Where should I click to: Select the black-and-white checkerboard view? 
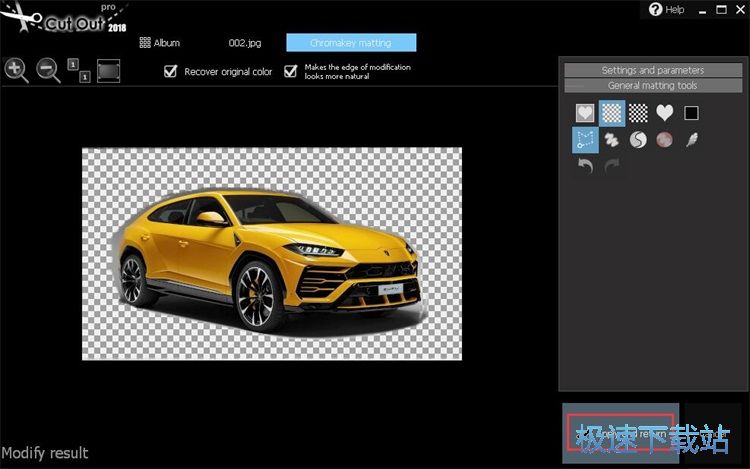[x=638, y=113]
